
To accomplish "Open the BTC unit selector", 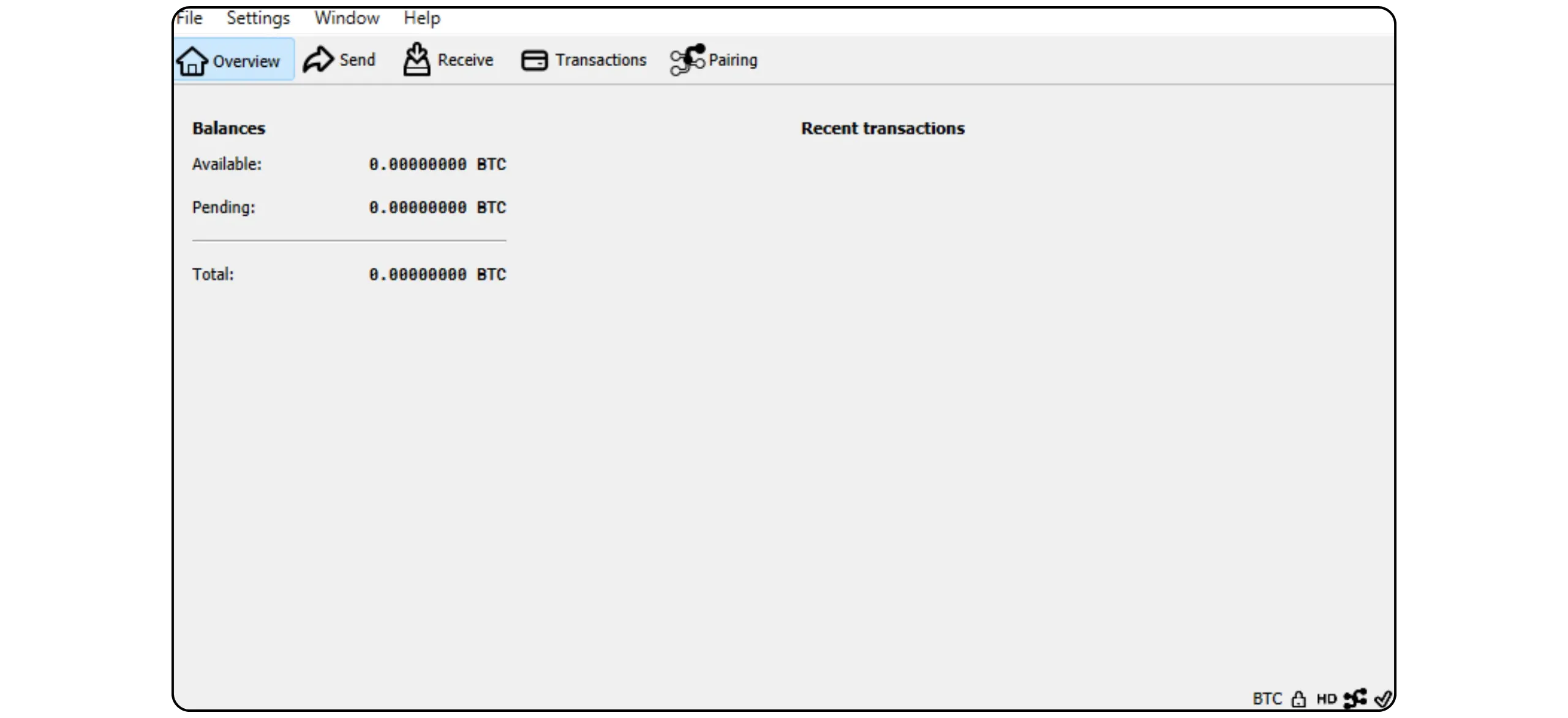I will (x=1267, y=699).
